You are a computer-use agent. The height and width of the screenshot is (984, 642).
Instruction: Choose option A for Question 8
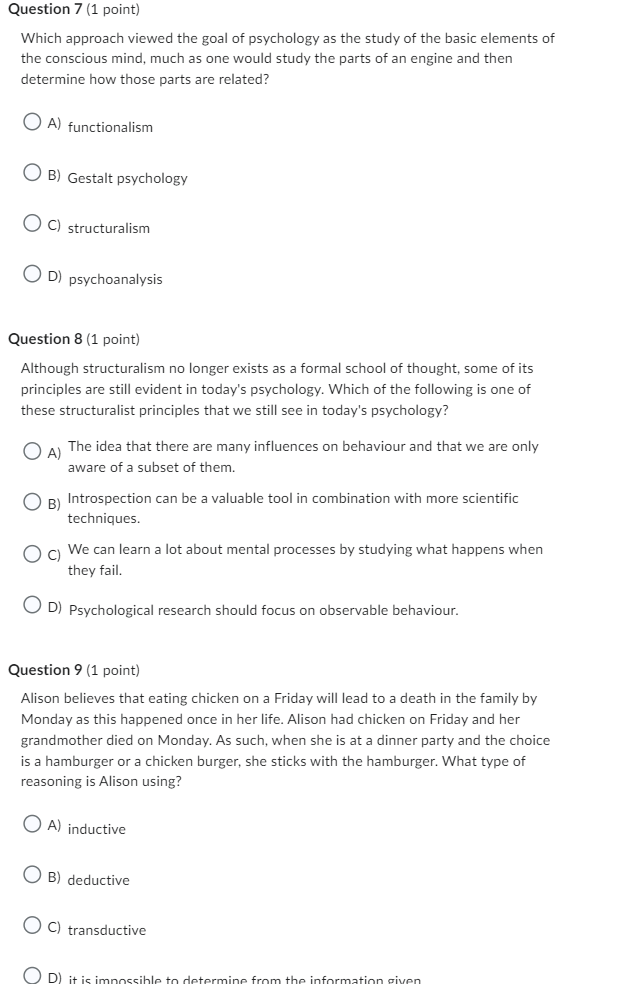coord(30,451)
